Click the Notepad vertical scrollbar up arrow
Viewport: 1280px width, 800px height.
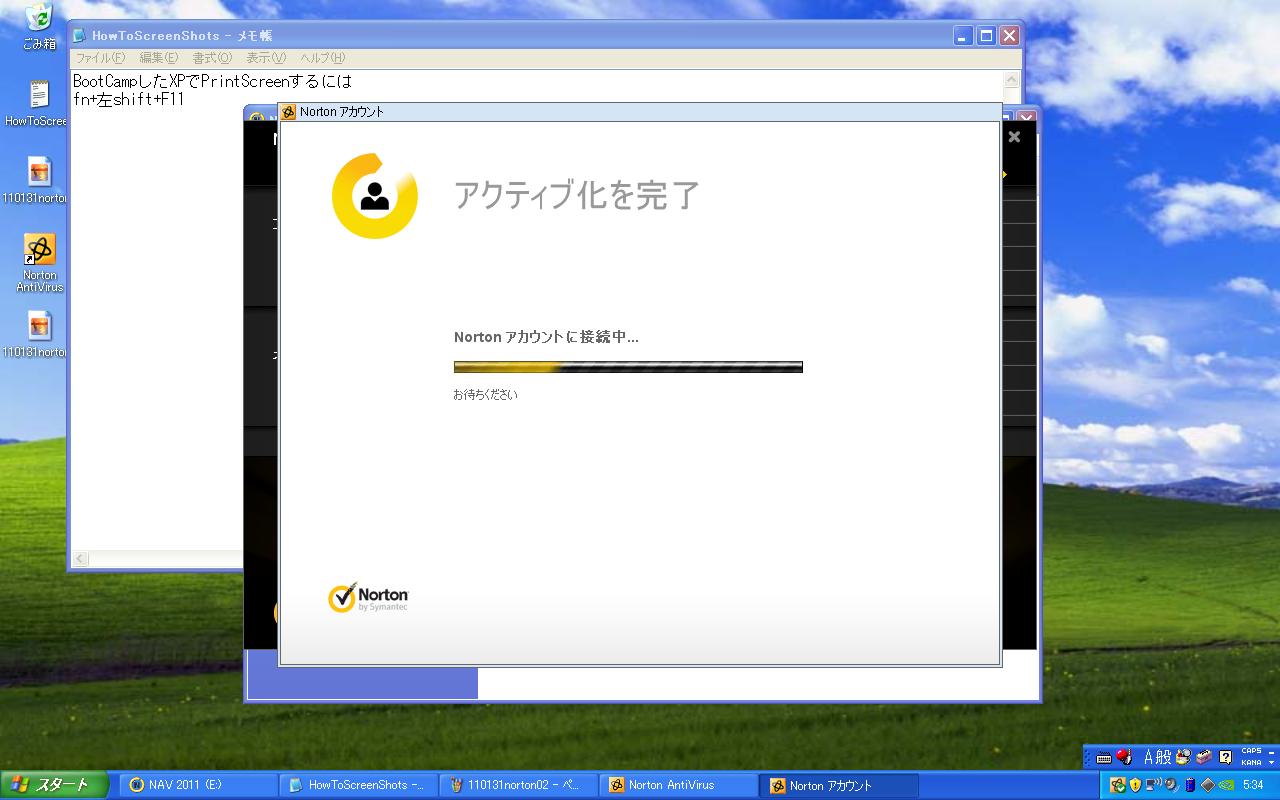point(1012,80)
